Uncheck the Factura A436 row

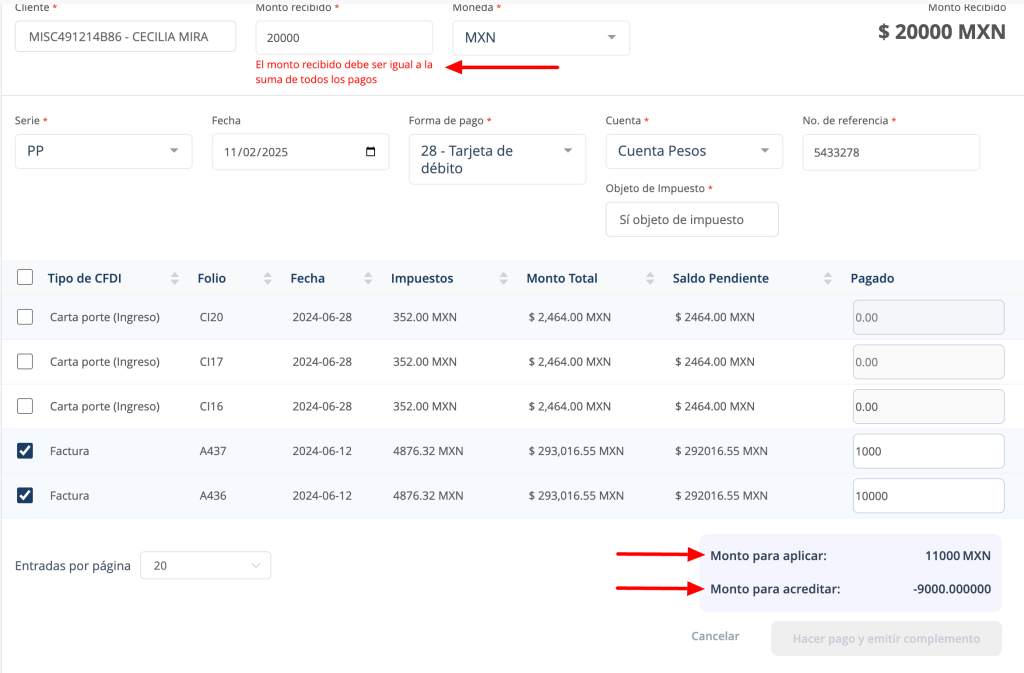(x=25, y=495)
